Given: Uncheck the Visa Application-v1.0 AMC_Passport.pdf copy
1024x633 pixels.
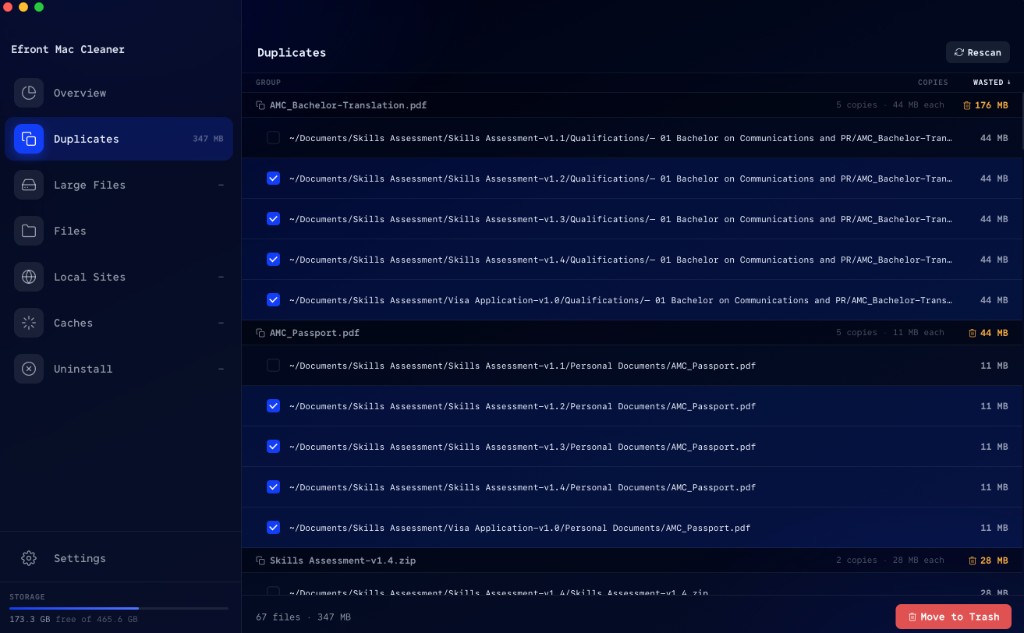Looking at the screenshot, I should (273, 528).
